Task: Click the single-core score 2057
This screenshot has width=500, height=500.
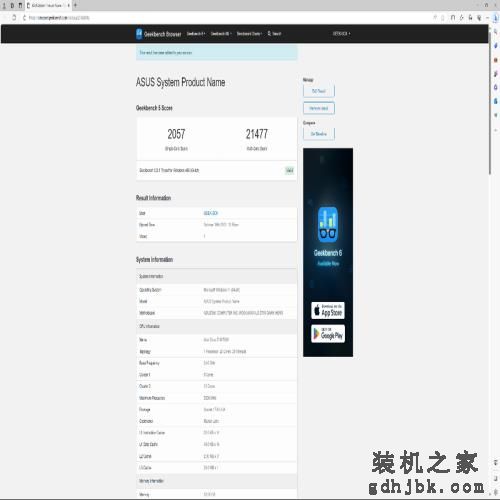Action: (x=176, y=134)
